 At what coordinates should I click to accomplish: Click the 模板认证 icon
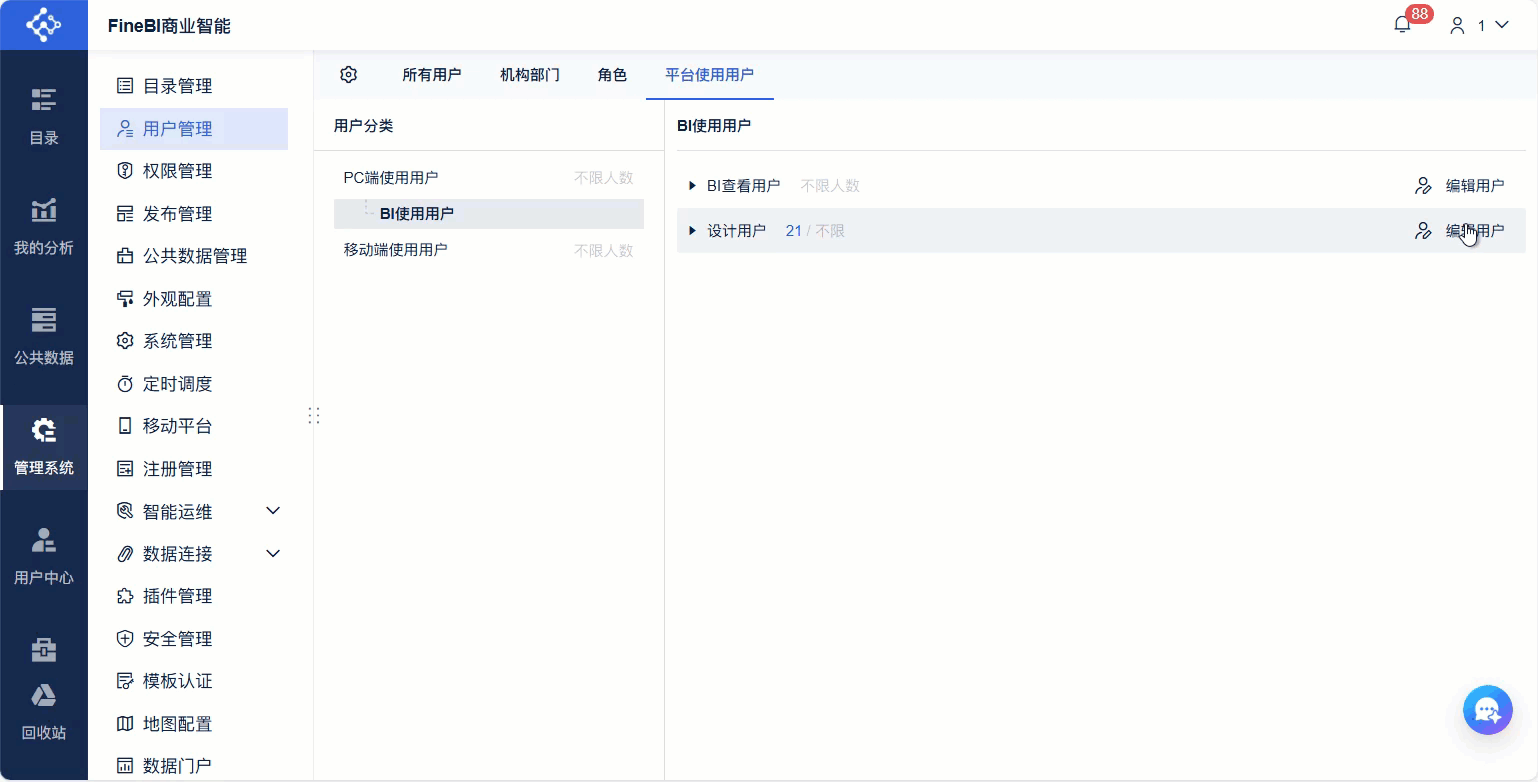tap(125, 681)
